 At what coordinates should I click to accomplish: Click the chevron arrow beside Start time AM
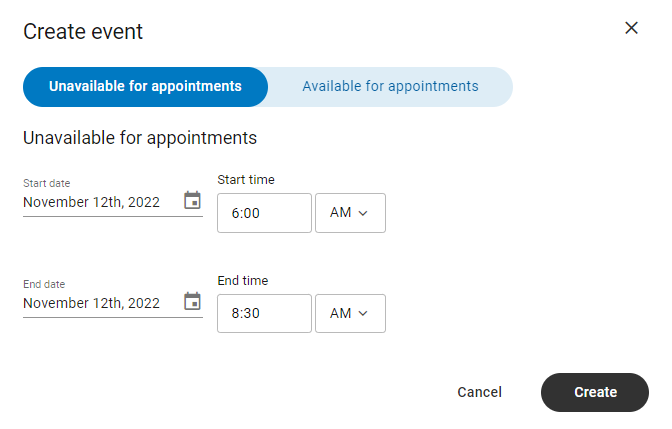(363, 213)
